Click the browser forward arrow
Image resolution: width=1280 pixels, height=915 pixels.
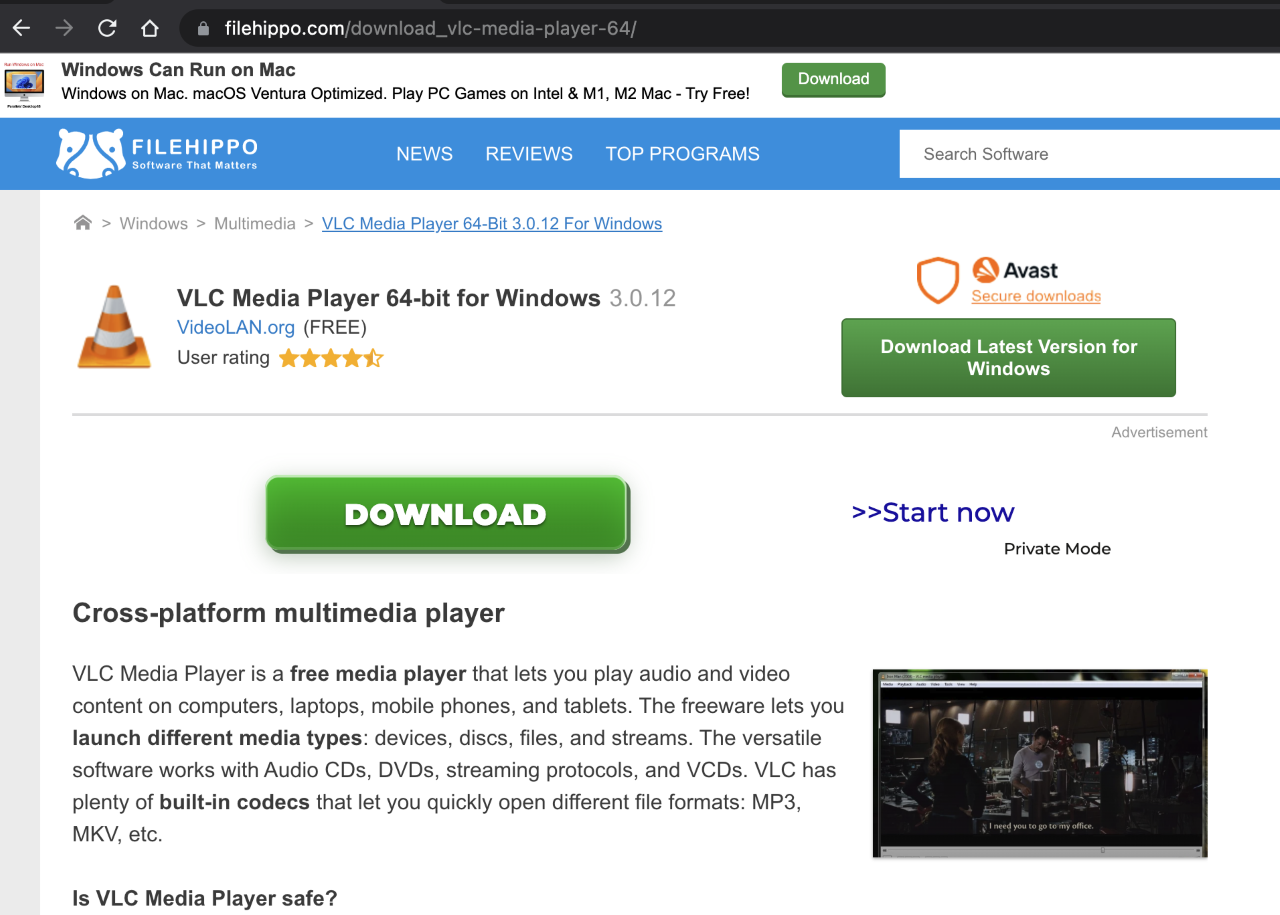point(64,28)
